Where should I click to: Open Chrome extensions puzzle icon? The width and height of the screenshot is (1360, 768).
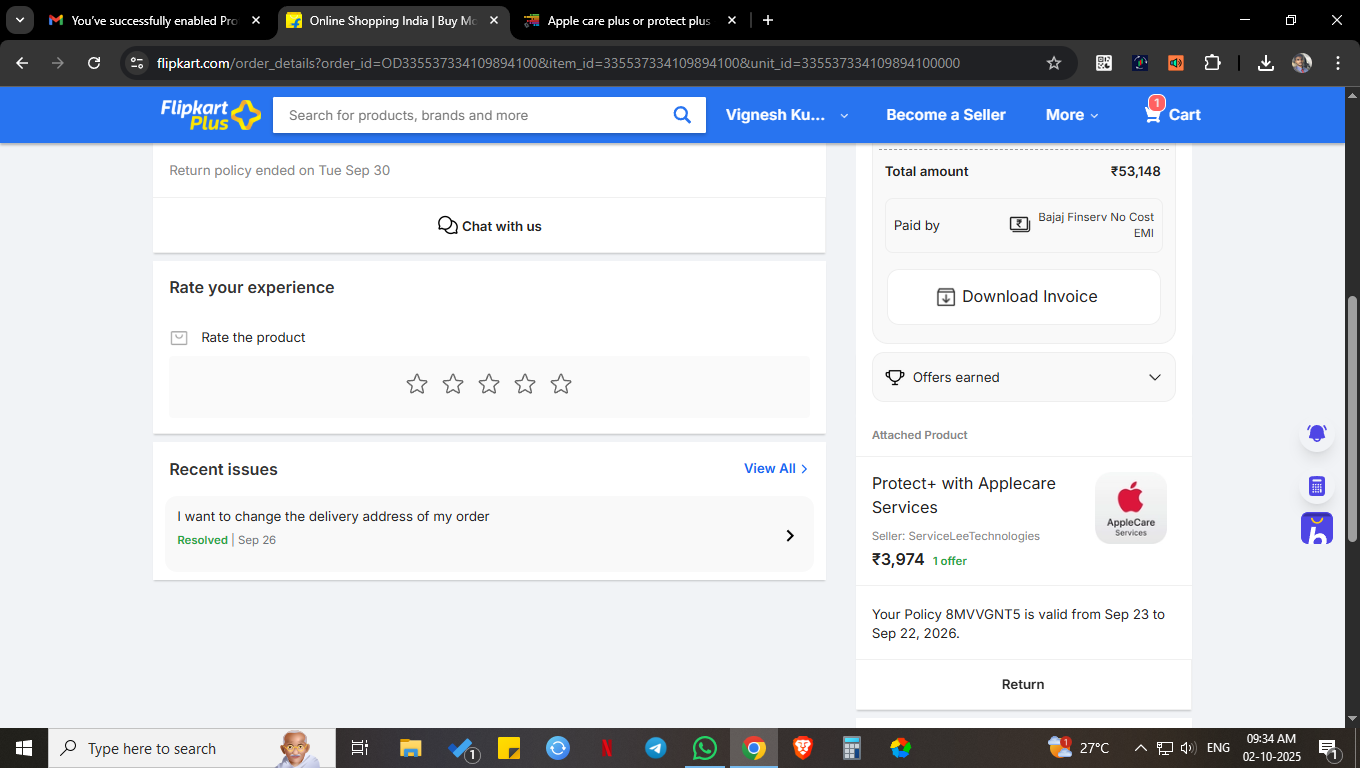[x=1212, y=63]
